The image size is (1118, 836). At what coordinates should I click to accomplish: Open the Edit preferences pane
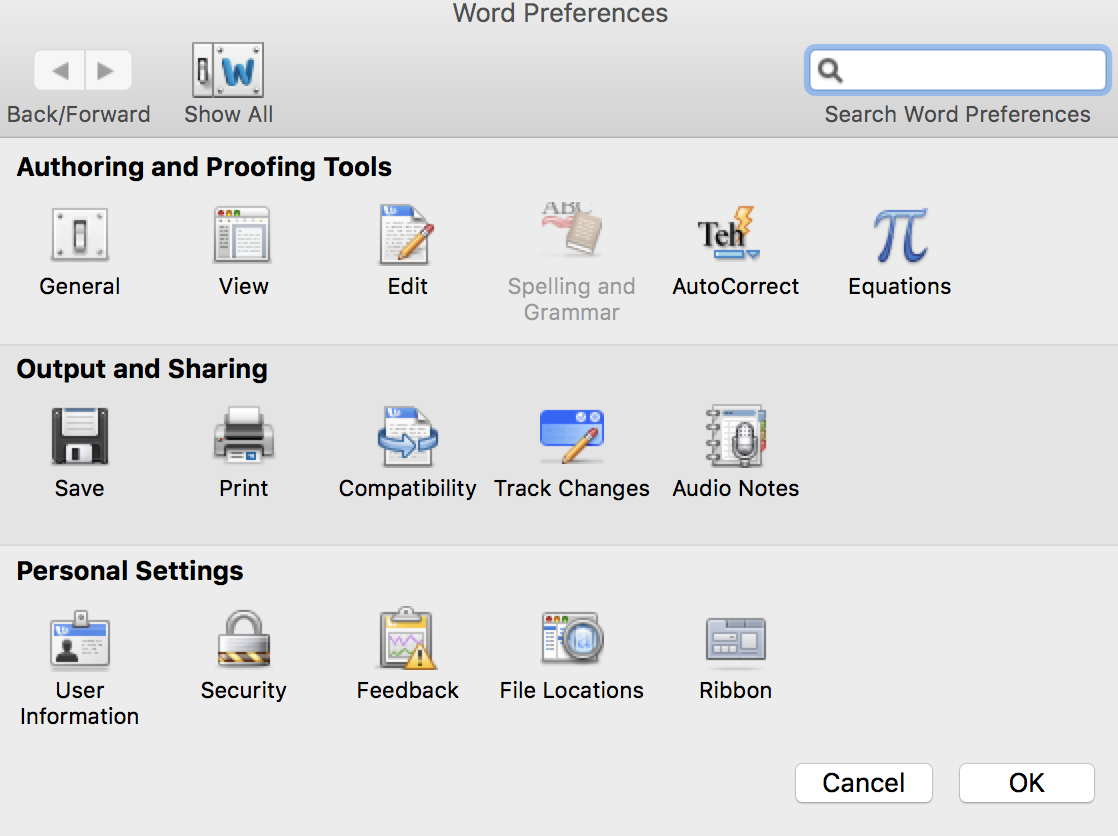(x=407, y=236)
